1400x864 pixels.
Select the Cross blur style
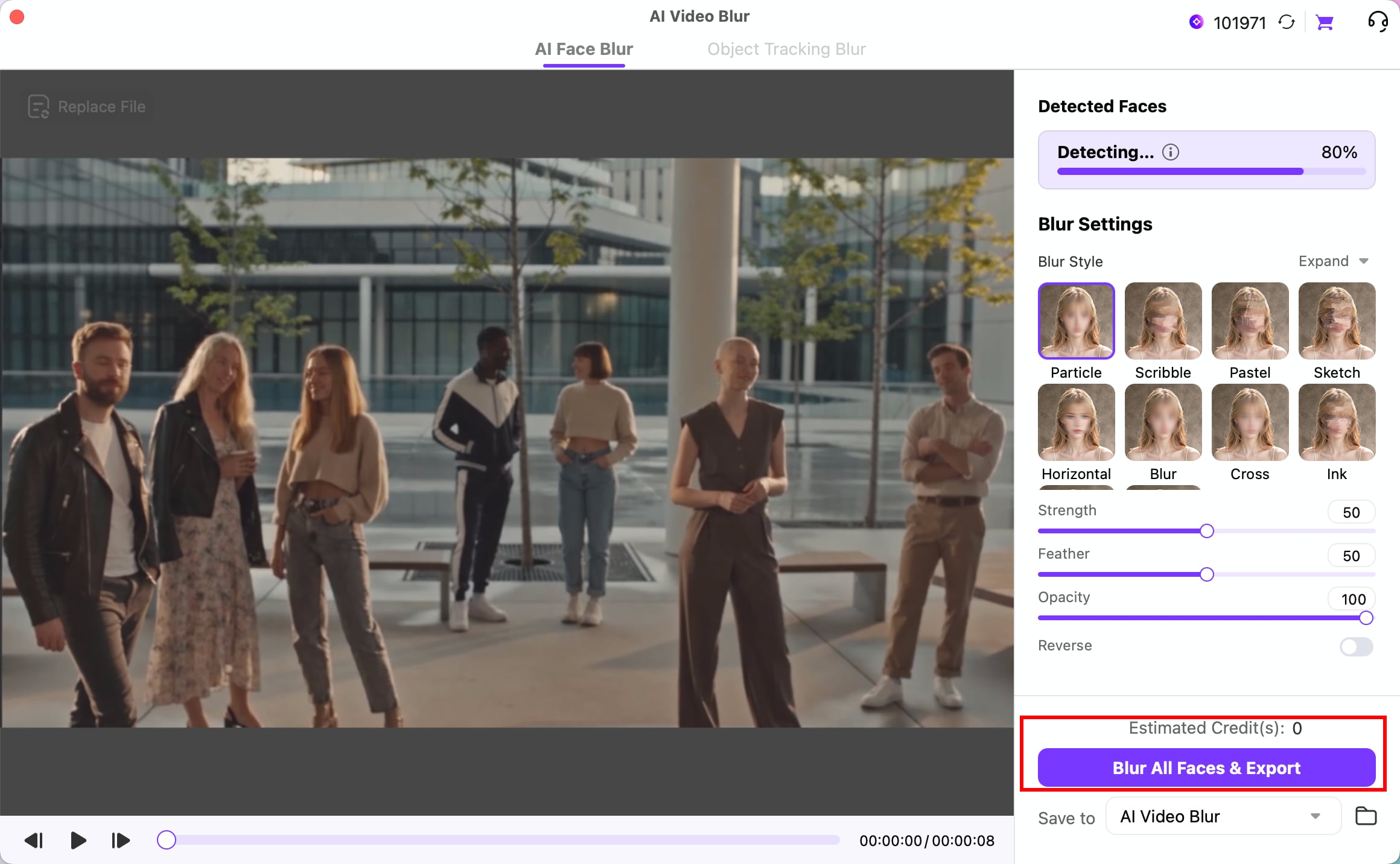(x=1250, y=422)
